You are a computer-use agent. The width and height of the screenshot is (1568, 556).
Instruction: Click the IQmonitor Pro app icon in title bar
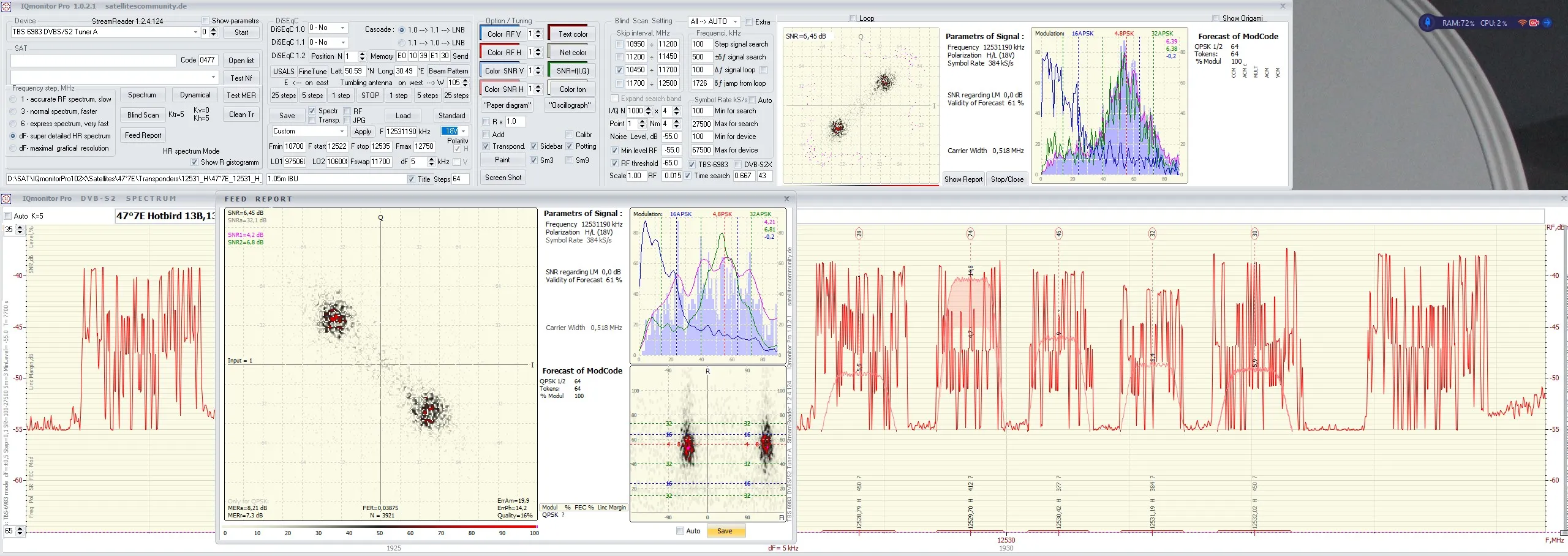(x=6, y=6)
